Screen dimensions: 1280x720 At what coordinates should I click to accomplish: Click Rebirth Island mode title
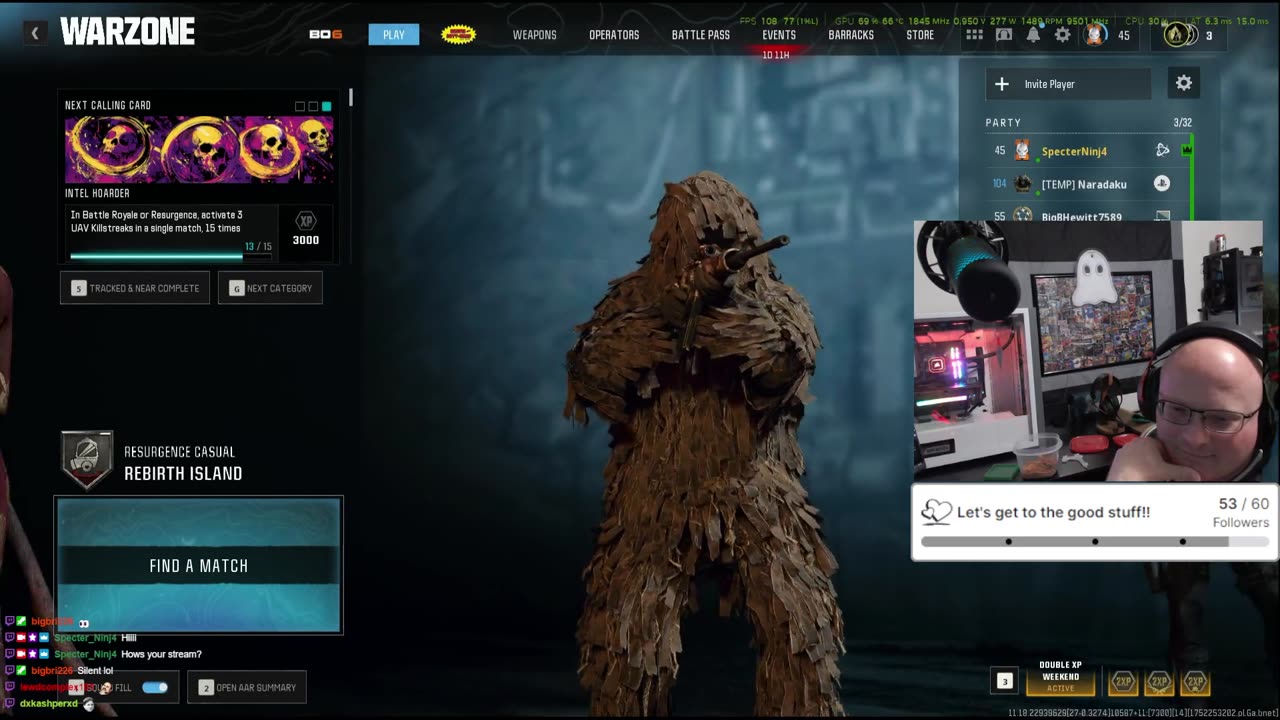tap(183, 474)
